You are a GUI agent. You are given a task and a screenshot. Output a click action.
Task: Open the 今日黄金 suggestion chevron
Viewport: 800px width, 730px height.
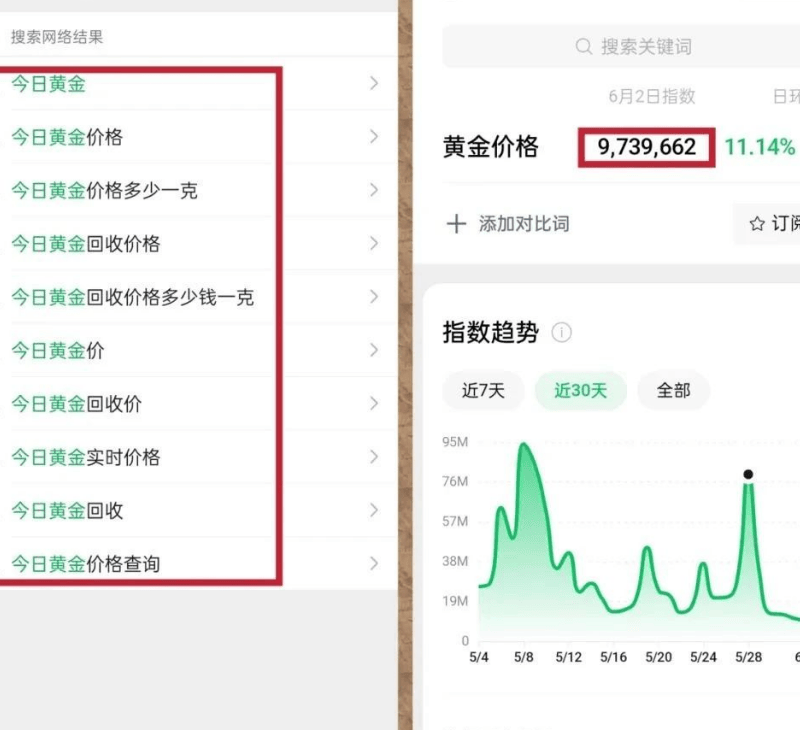pos(374,83)
